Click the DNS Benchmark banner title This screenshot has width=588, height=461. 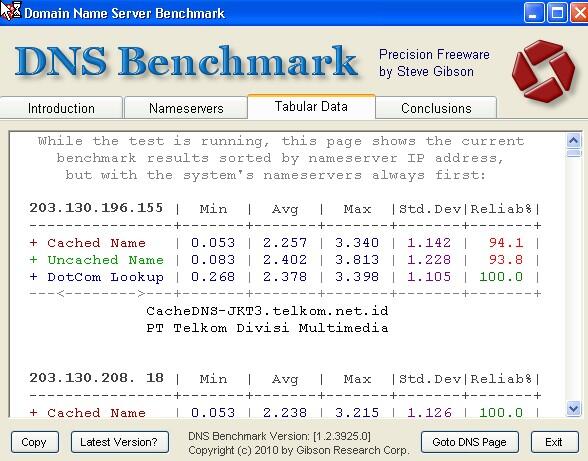pos(186,61)
